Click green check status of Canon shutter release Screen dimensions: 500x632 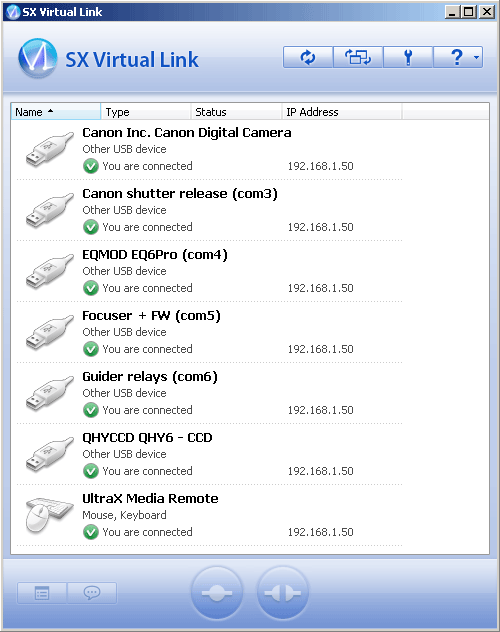pyautogui.click(x=91, y=227)
